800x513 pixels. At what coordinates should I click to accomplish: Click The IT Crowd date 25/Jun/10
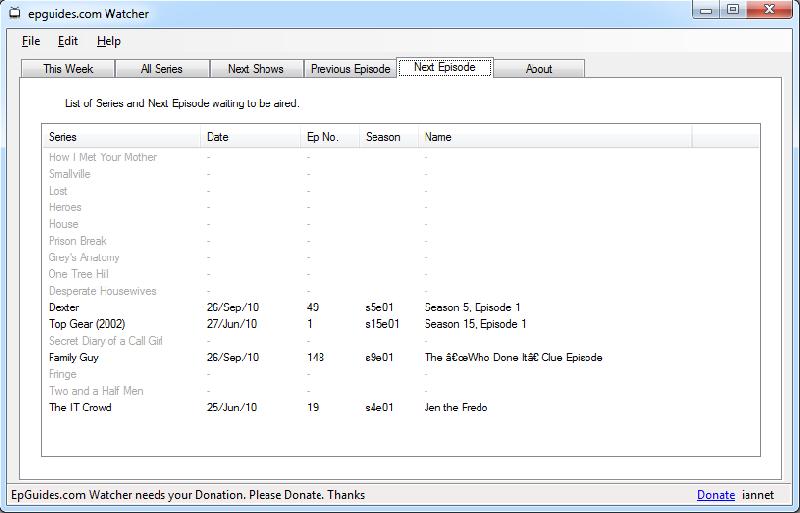click(x=232, y=407)
